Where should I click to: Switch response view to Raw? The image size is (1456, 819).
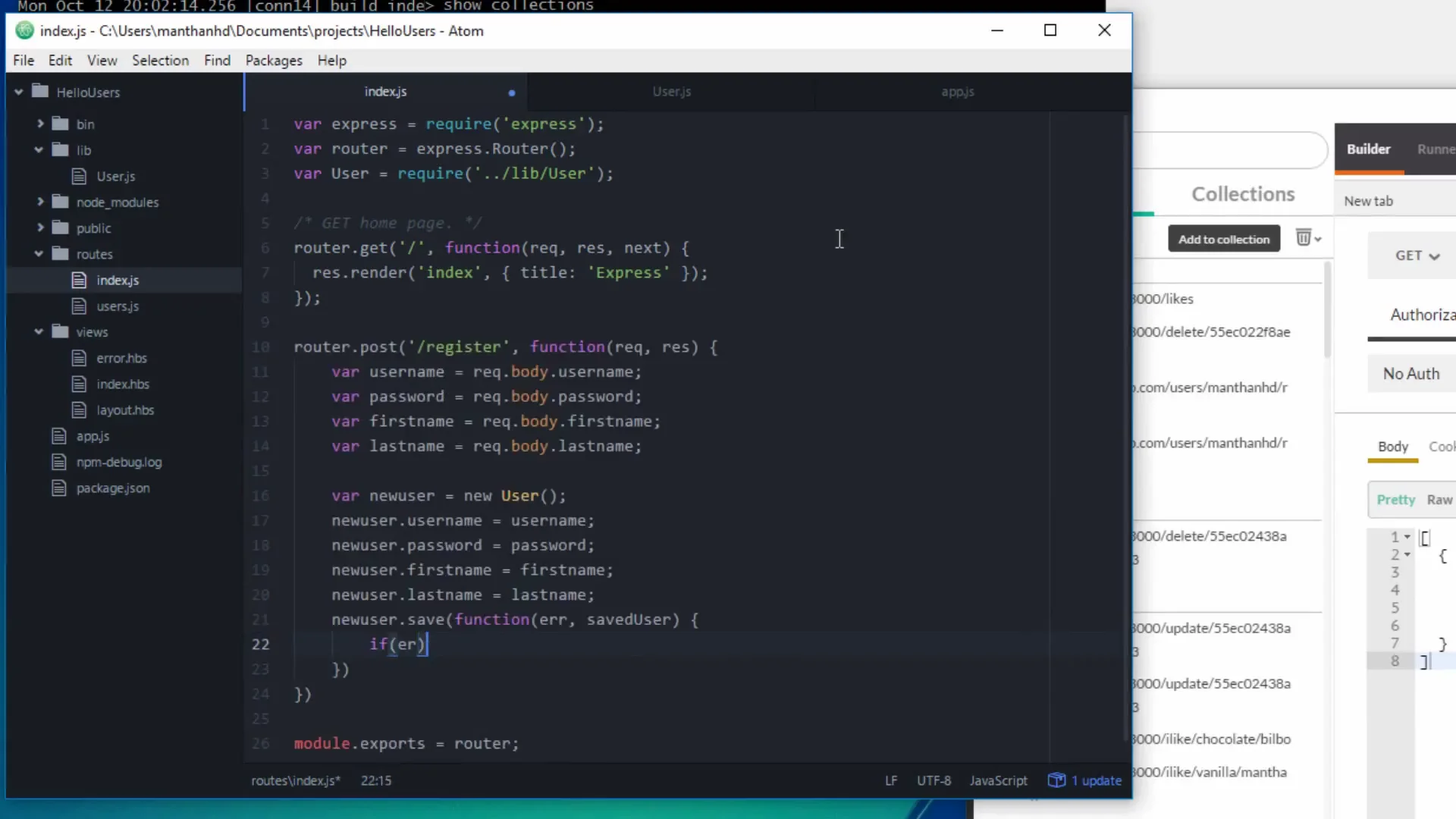click(1439, 500)
